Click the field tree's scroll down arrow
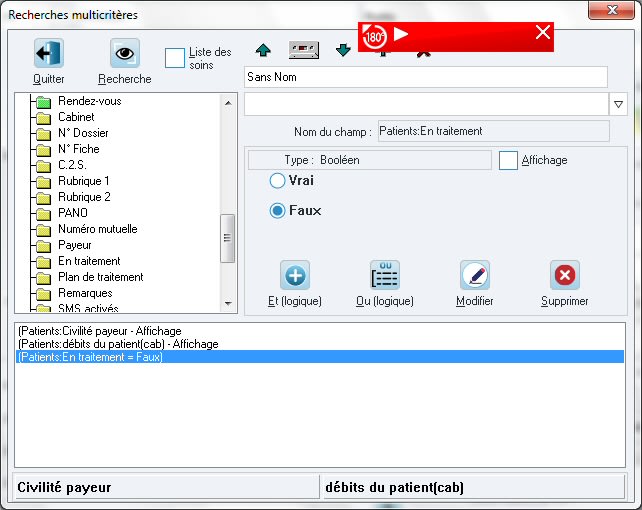The image size is (642, 510). point(228,303)
